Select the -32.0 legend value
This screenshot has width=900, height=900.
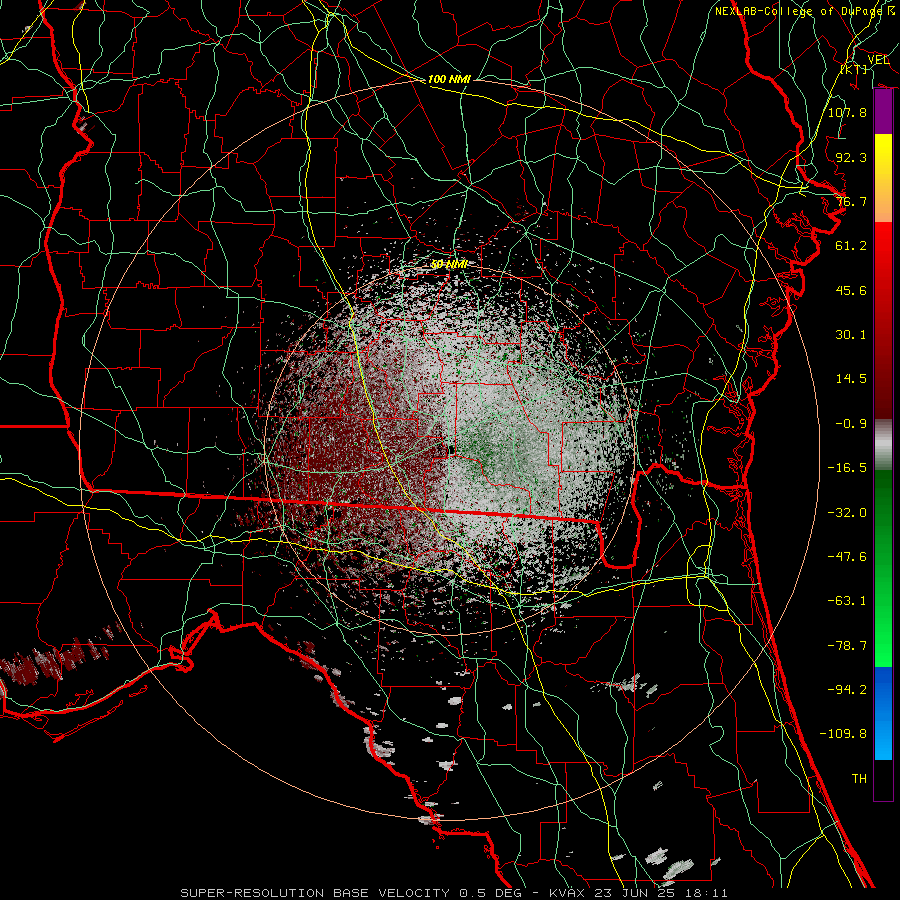[x=847, y=513]
